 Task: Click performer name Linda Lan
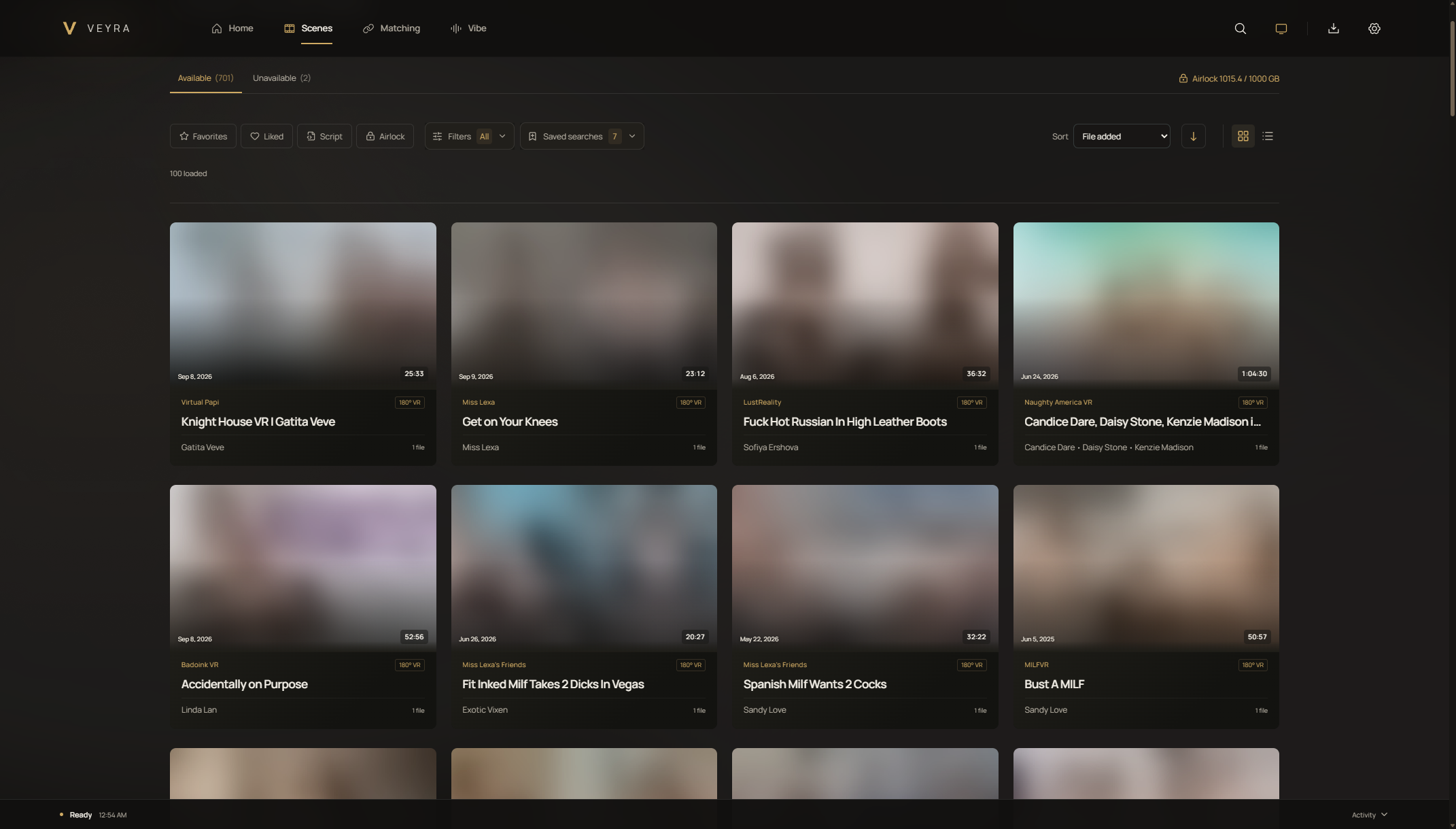pyautogui.click(x=199, y=710)
